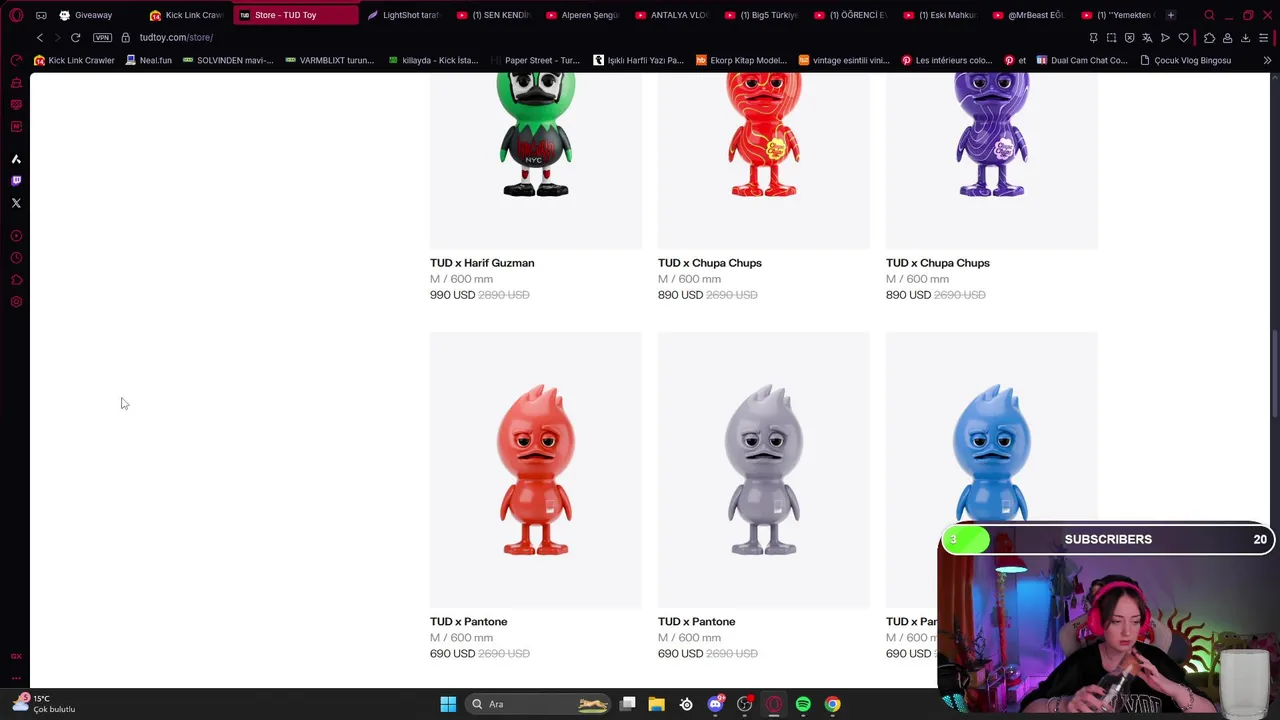Click the purple Chupa Chups figure image

pos(992,160)
